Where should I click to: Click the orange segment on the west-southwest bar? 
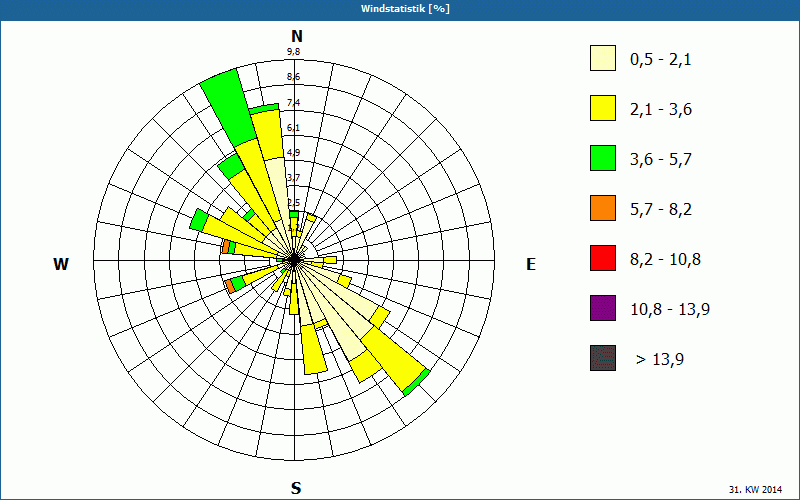coord(230,286)
